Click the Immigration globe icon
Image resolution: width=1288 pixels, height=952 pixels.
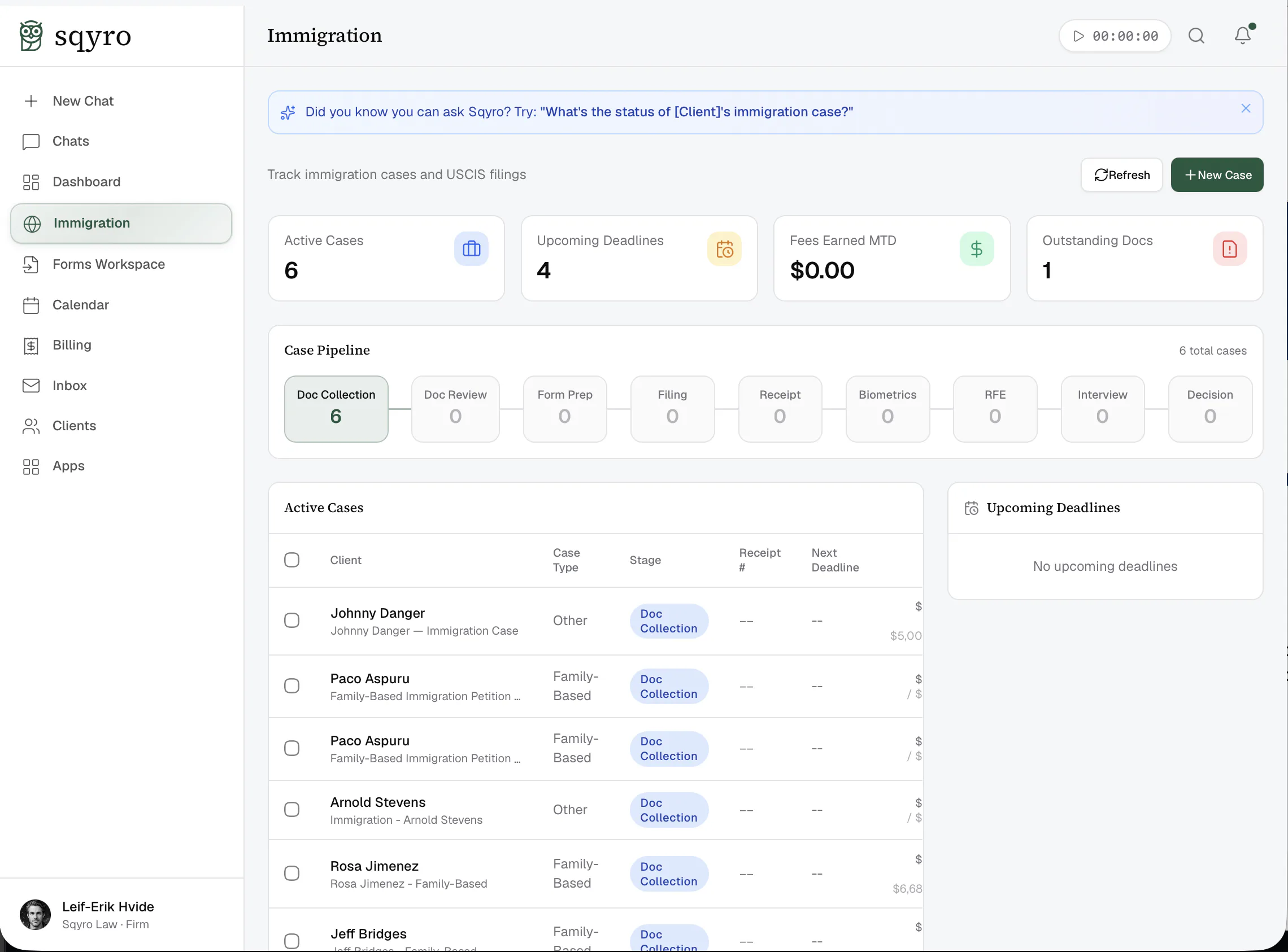(x=32, y=224)
